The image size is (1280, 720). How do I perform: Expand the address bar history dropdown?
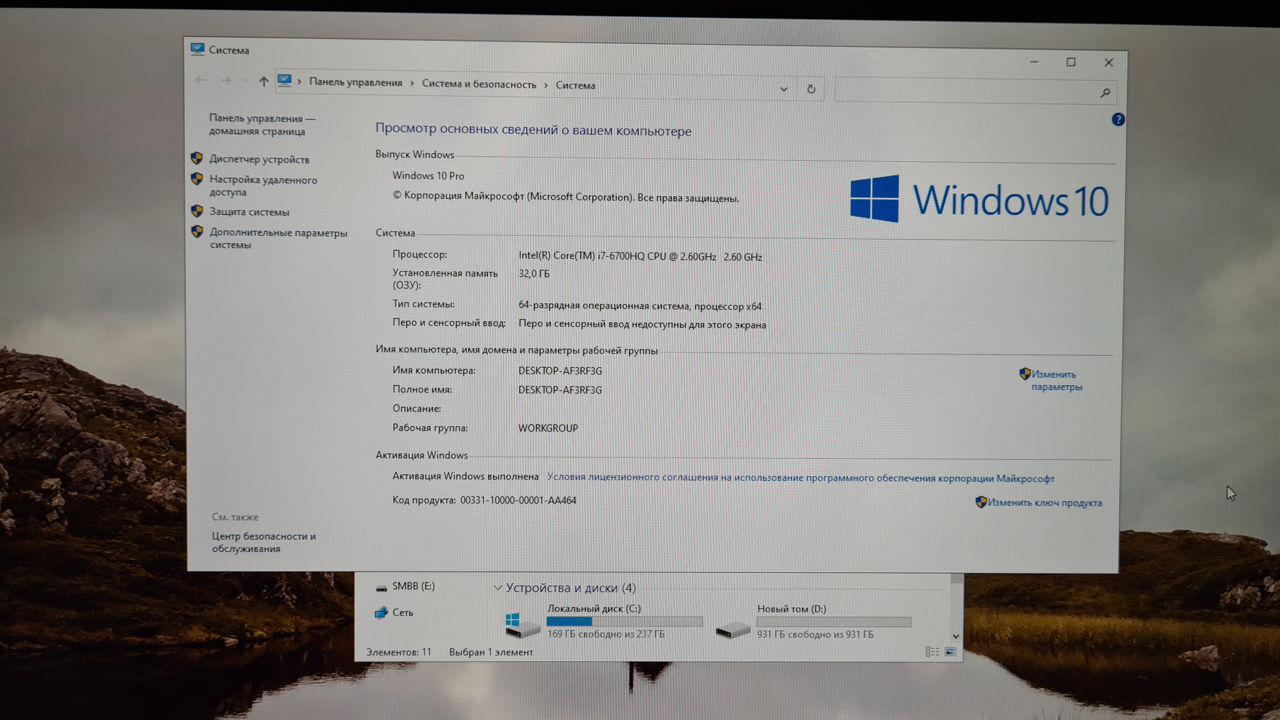tap(783, 88)
